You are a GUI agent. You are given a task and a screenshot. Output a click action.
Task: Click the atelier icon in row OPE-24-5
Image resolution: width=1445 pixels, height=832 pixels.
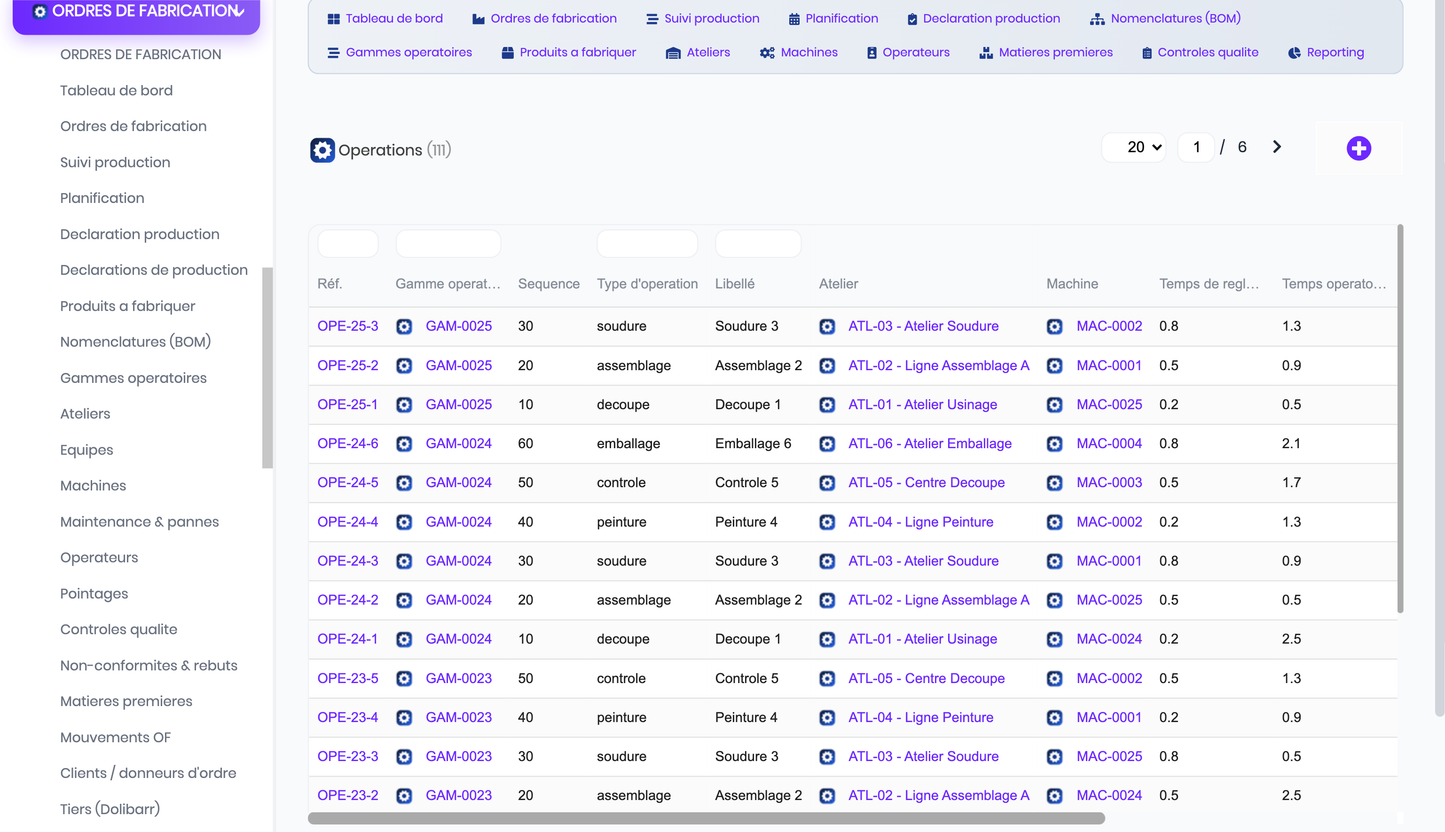(827, 483)
